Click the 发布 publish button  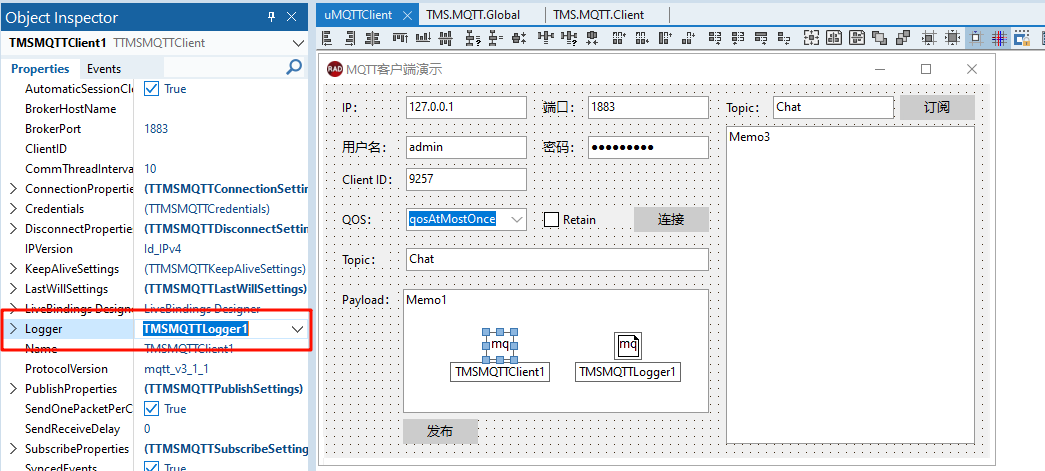pos(440,431)
